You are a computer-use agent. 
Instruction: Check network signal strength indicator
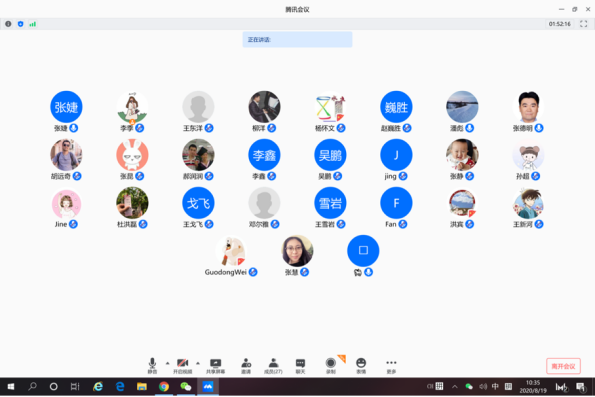click(33, 24)
